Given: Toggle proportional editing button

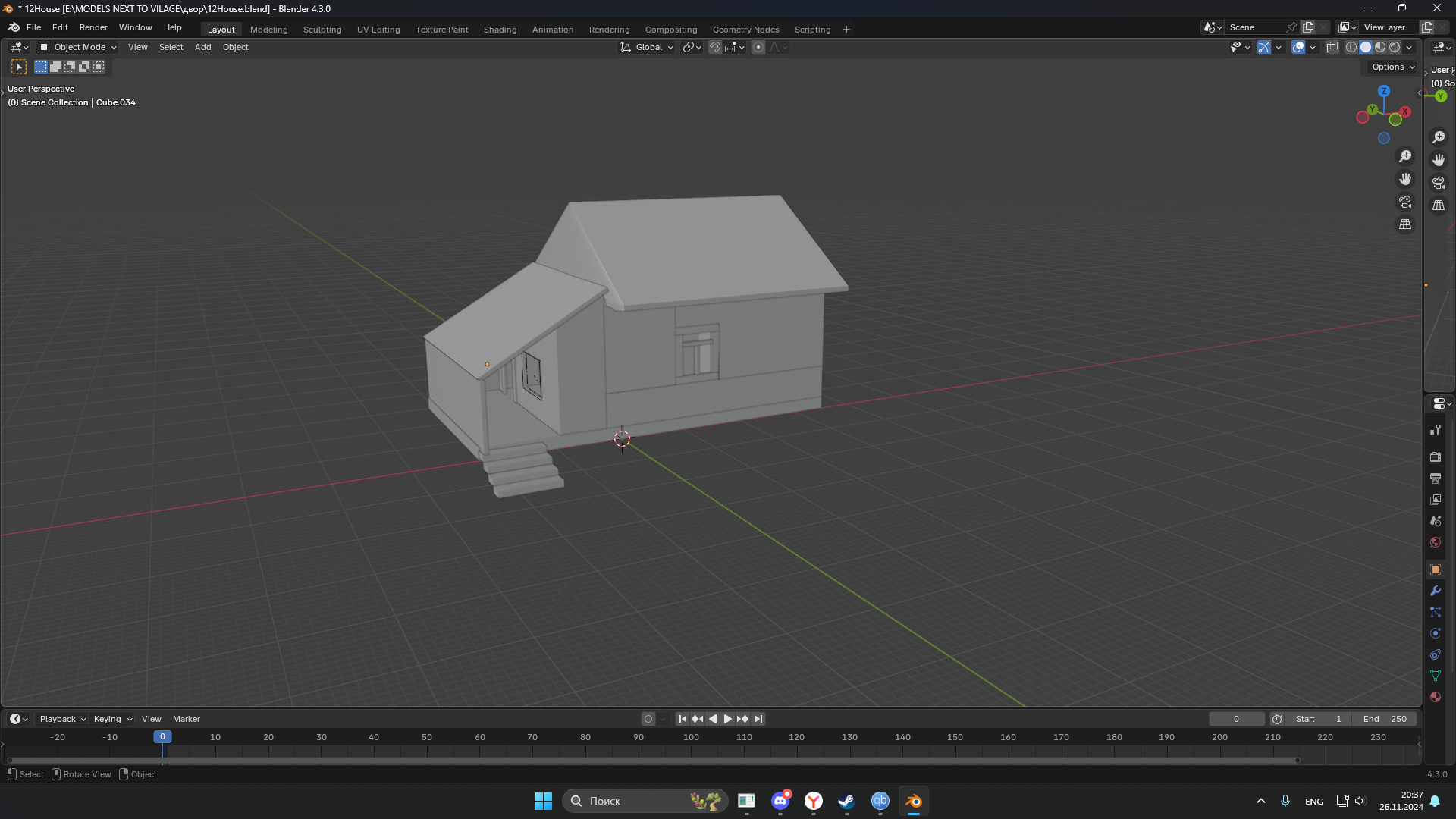Looking at the screenshot, I should (758, 47).
